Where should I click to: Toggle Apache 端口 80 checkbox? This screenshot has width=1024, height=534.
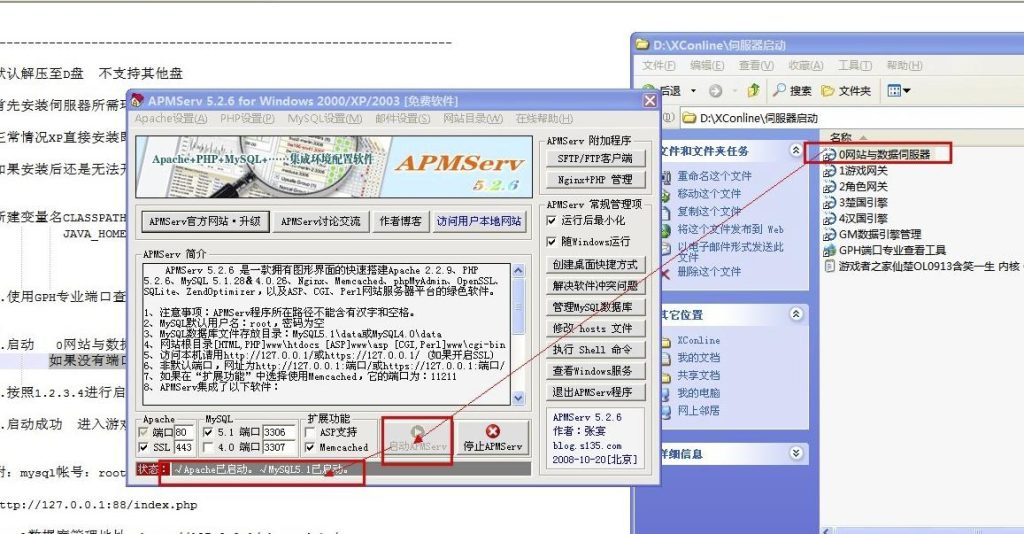(x=143, y=432)
